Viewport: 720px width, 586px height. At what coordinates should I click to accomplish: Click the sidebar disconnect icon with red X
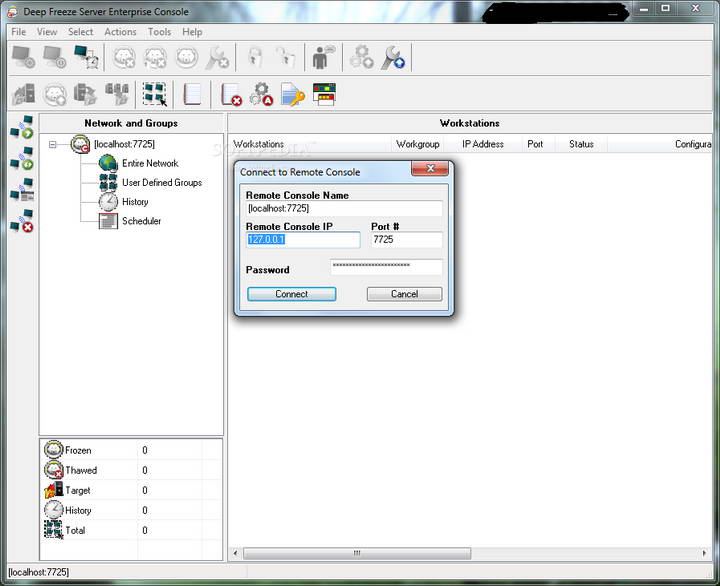click(22, 221)
